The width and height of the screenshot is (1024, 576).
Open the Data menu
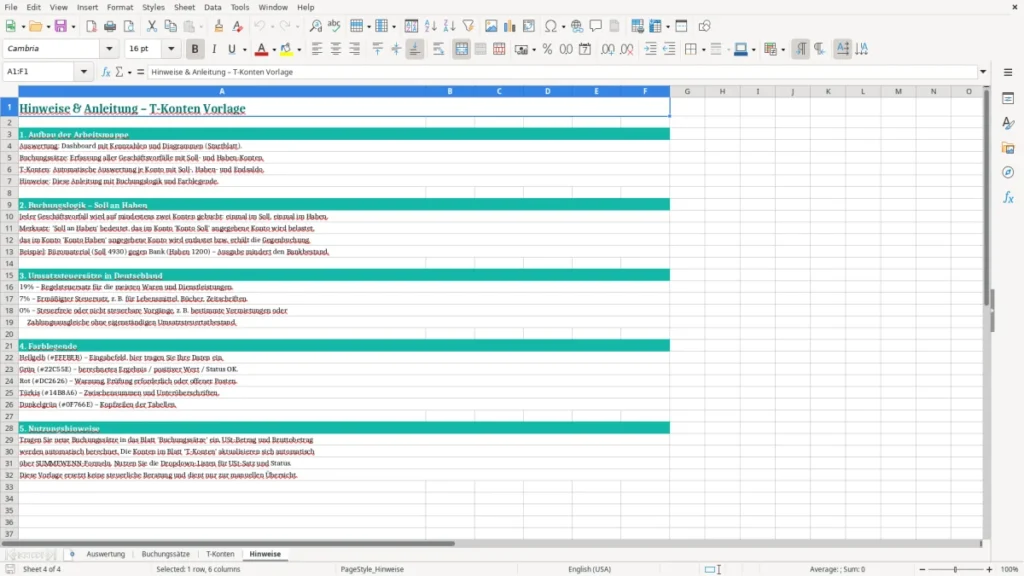click(212, 7)
